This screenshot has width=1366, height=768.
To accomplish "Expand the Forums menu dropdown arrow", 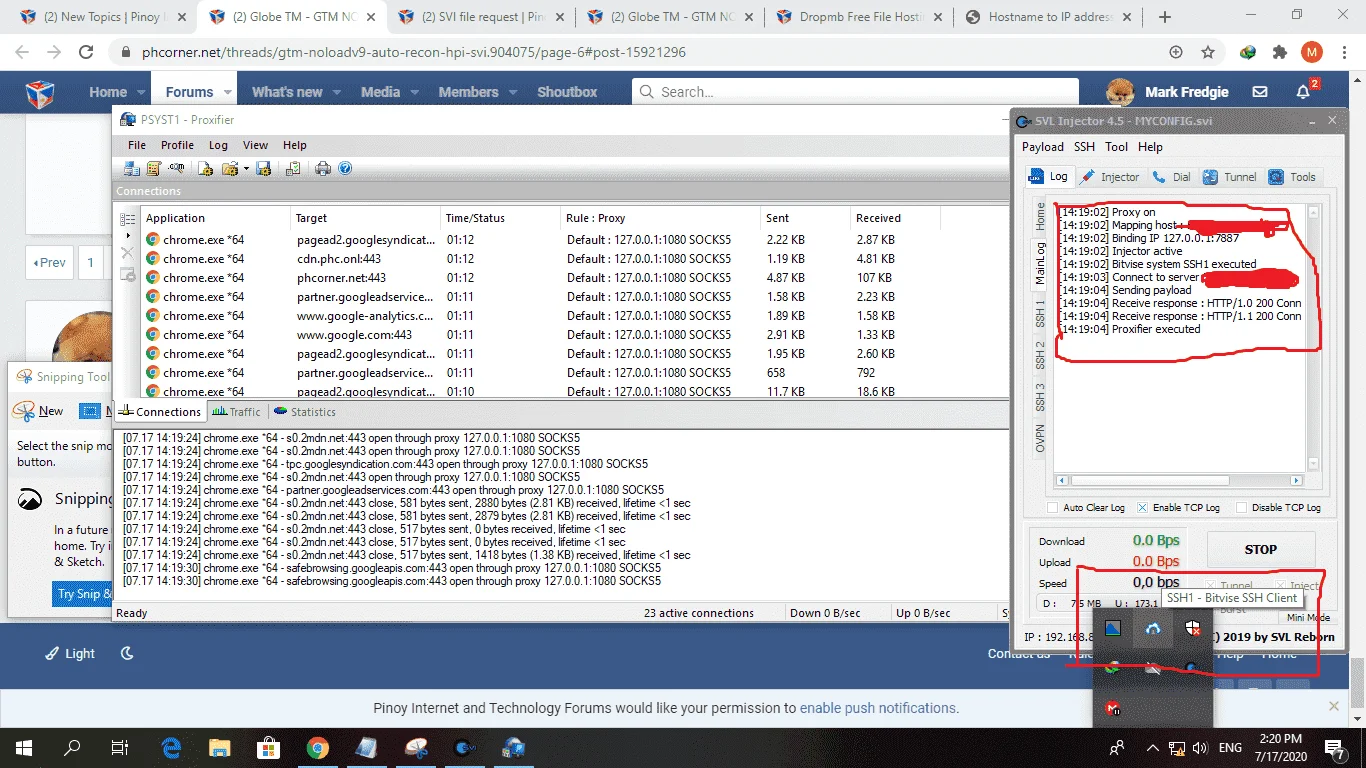I will tap(228, 92).
